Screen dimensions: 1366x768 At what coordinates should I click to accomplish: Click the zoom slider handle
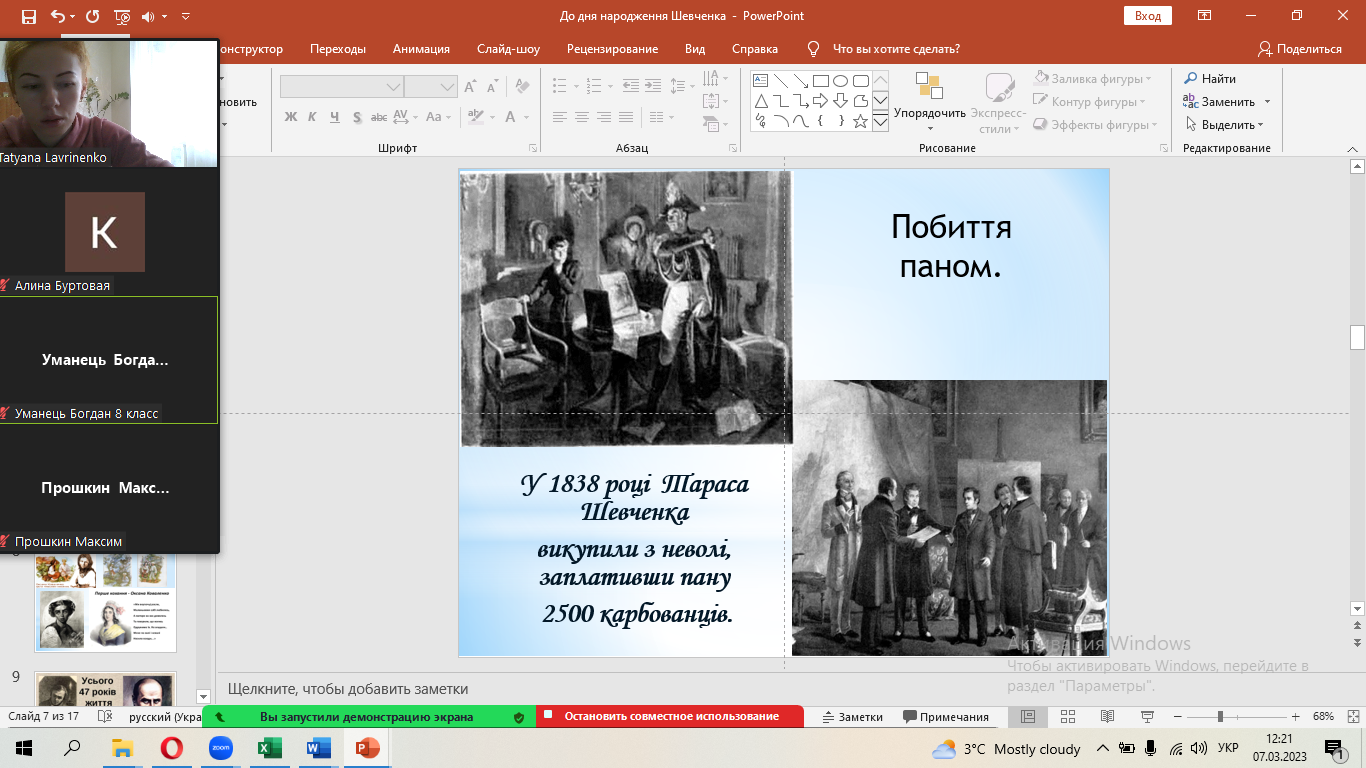1219,717
